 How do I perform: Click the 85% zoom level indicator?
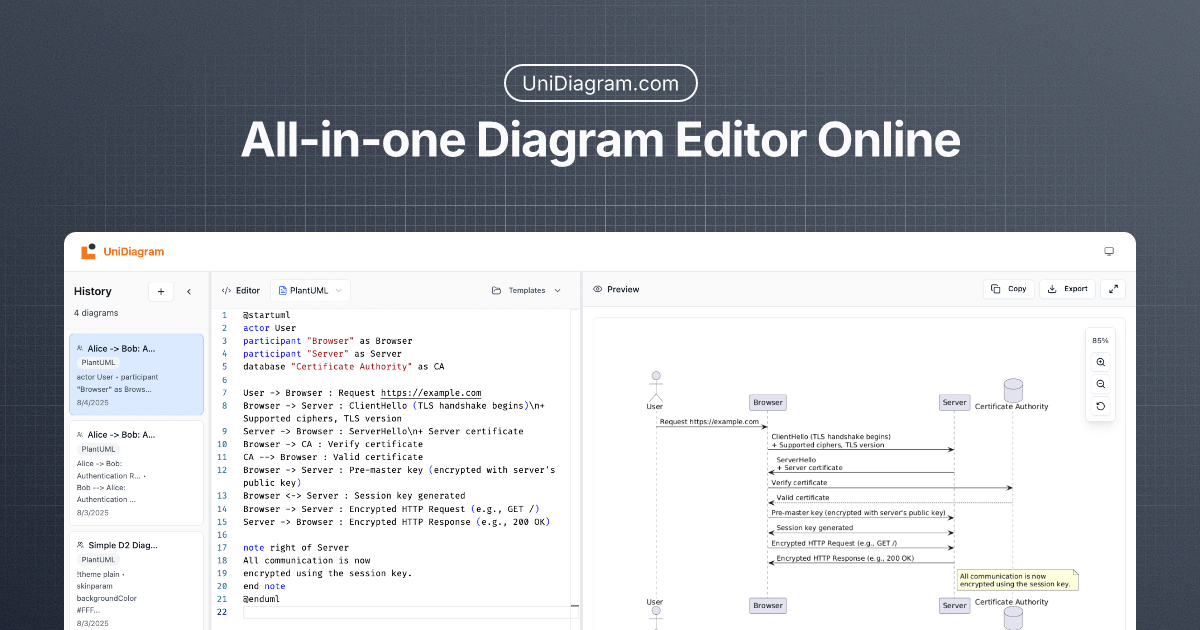pyautogui.click(x=1100, y=340)
